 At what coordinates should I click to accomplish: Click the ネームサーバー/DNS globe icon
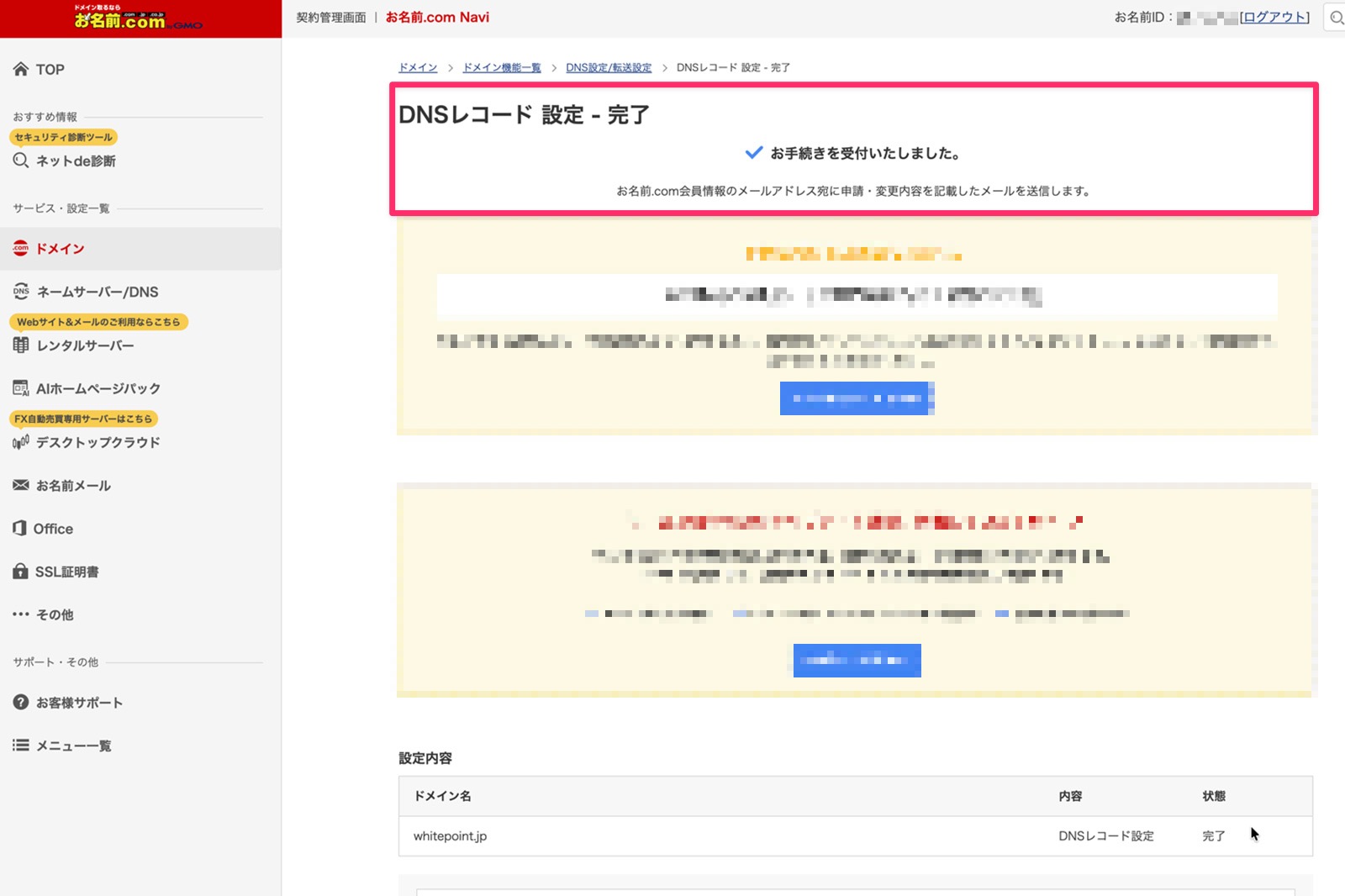point(21,292)
